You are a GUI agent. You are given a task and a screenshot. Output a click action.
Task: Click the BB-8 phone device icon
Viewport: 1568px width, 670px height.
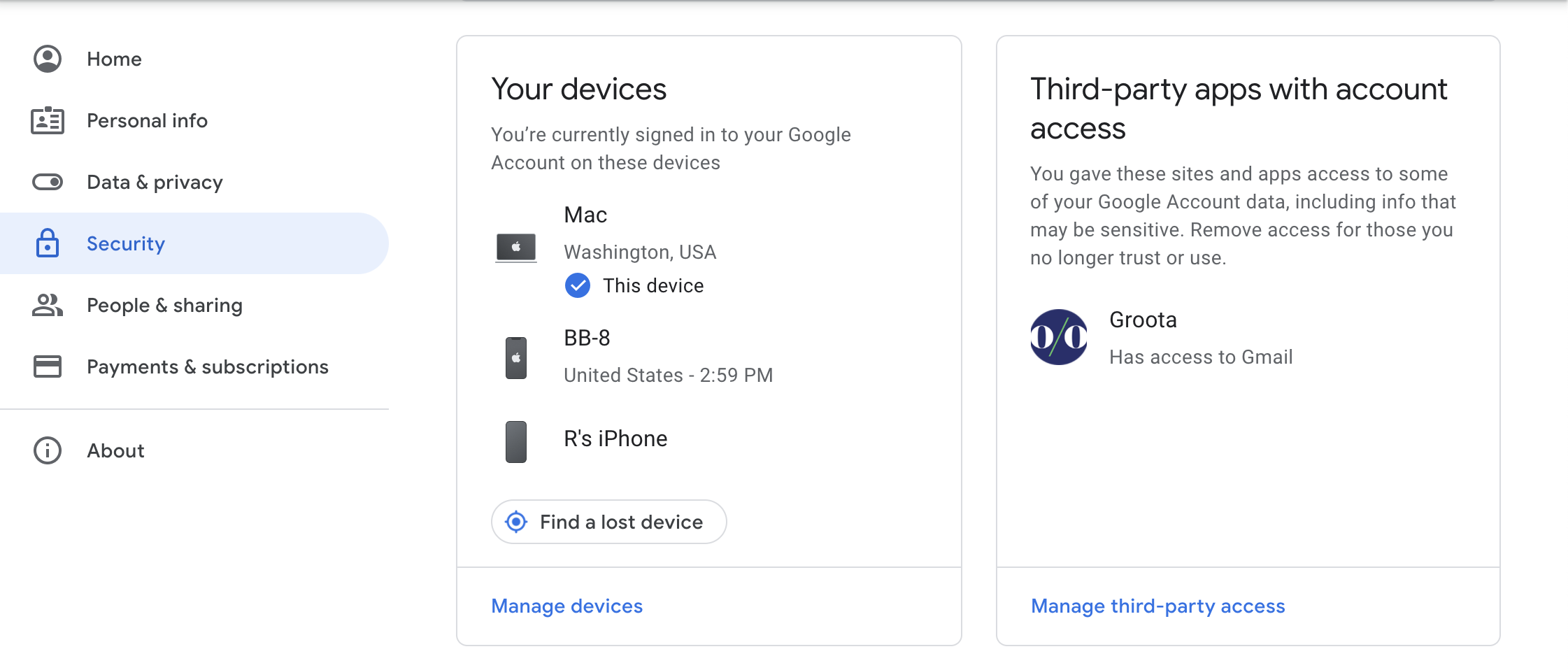pos(516,357)
